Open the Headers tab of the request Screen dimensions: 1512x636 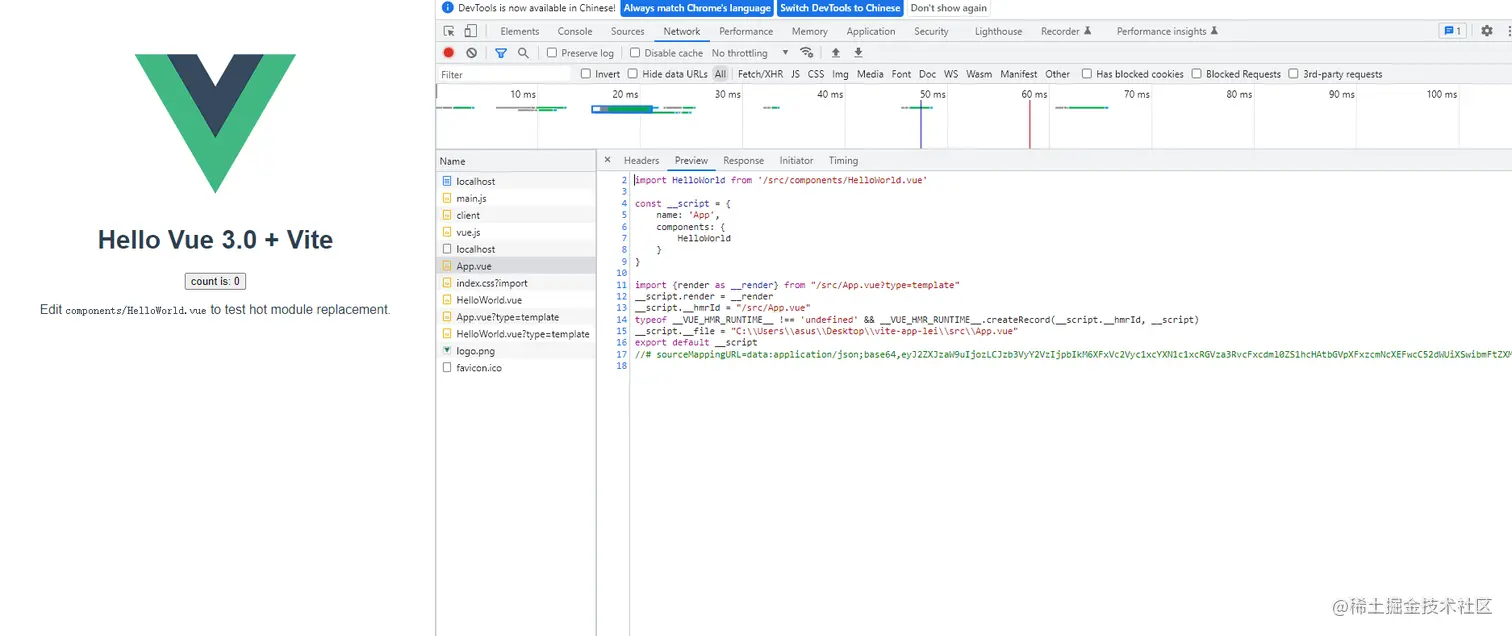(641, 160)
